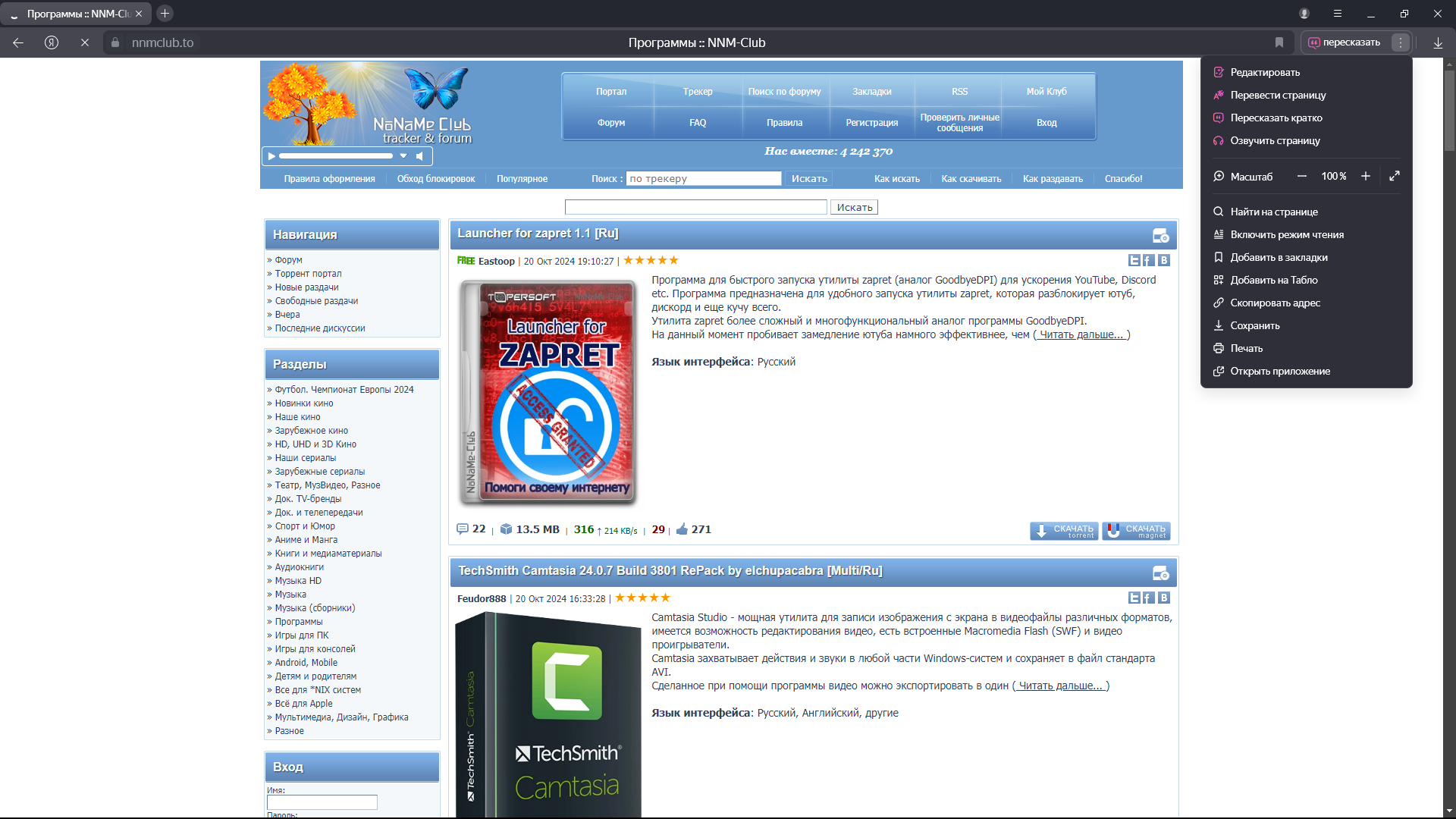1456x819 pixels.
Task: Open the Трекер tab in site header
Action: tap(698, 91)
